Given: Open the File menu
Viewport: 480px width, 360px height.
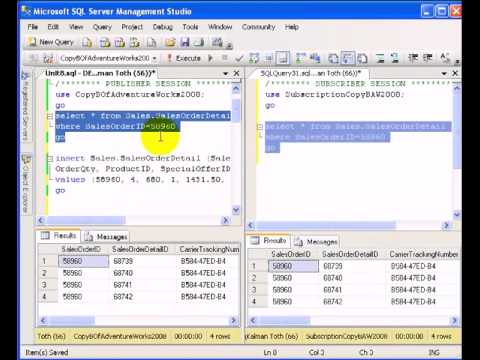Looking at the screenshot, I should 33,27.
